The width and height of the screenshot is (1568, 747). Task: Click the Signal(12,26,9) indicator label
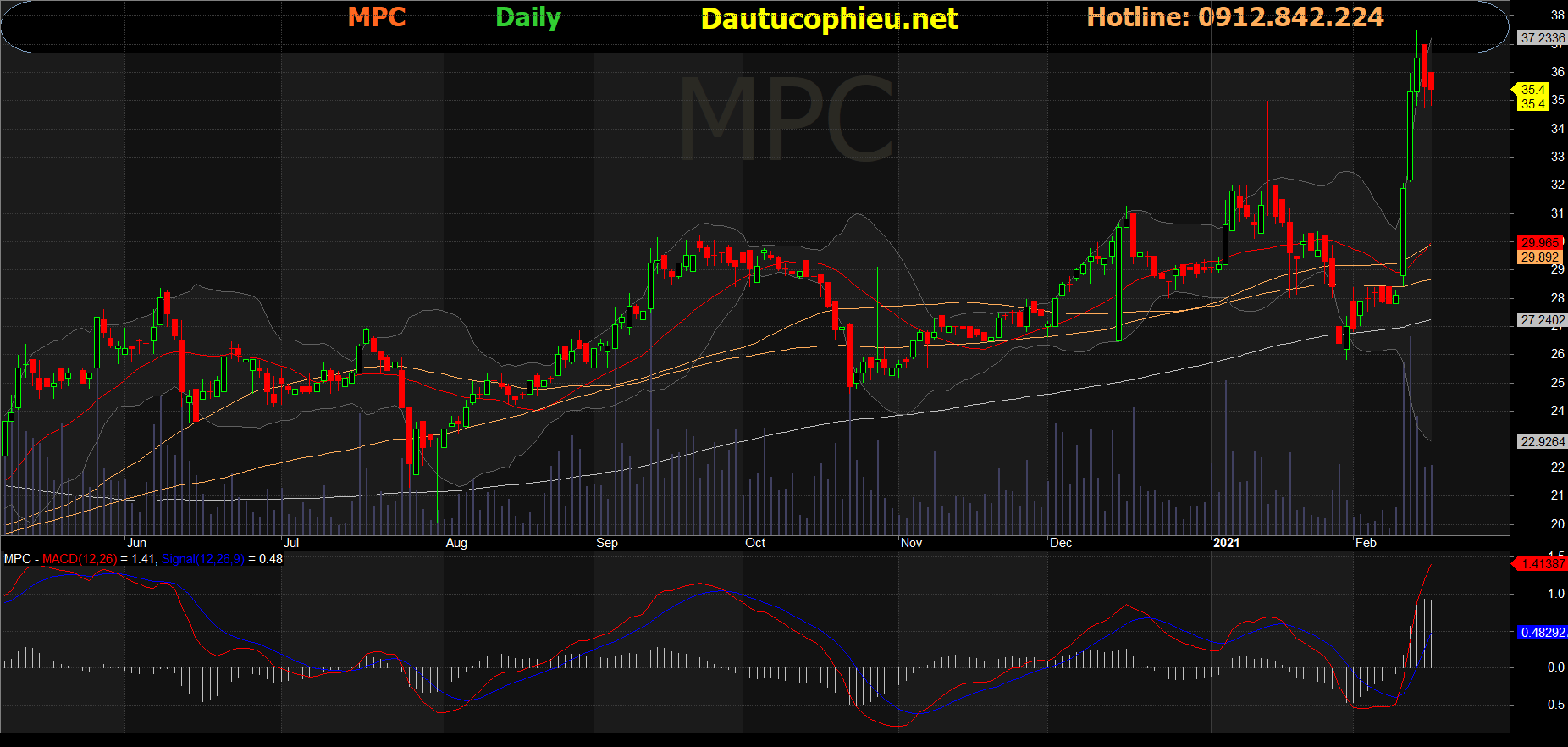coord(203,559)
